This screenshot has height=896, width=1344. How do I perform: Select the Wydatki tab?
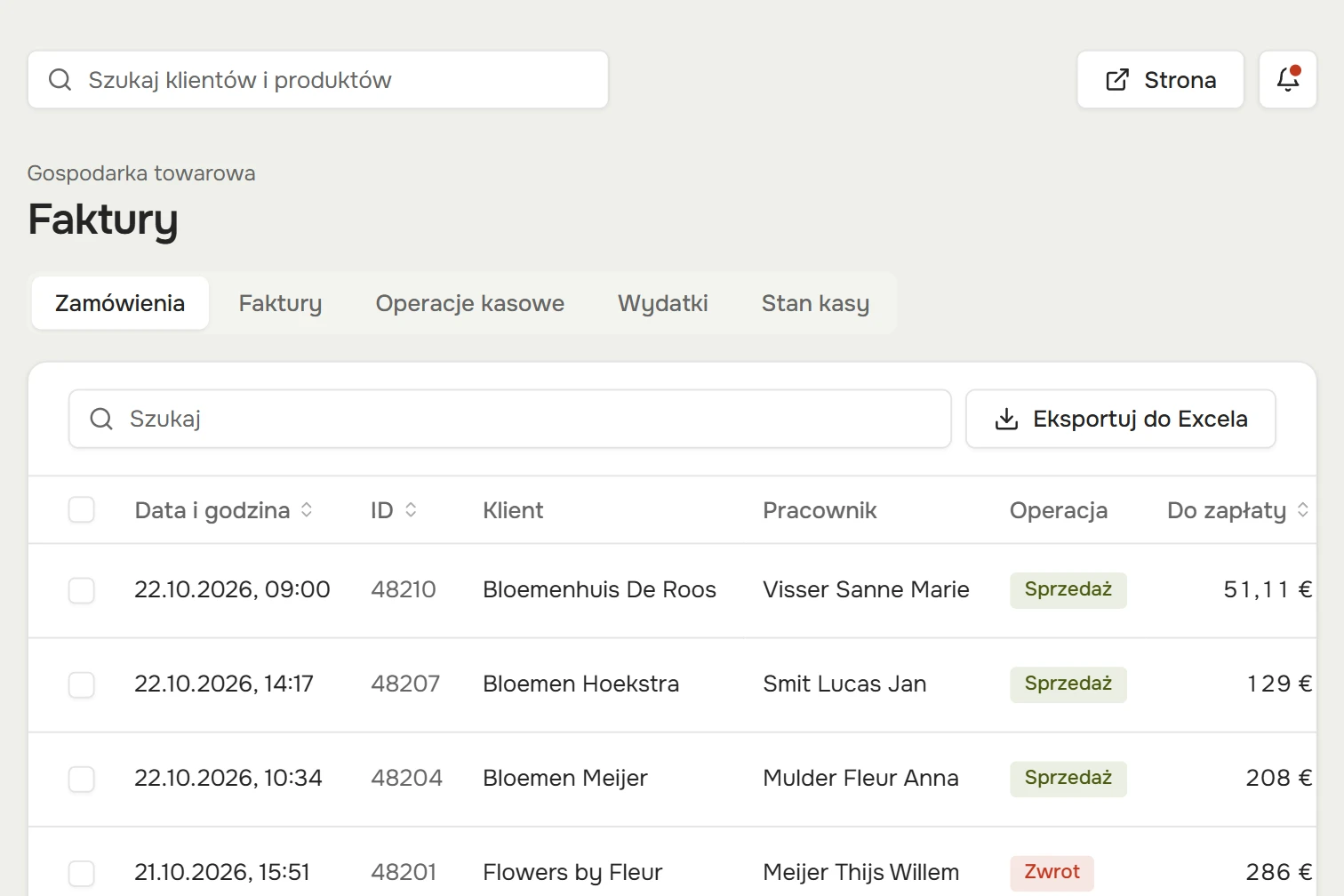[x=663, y=303]
